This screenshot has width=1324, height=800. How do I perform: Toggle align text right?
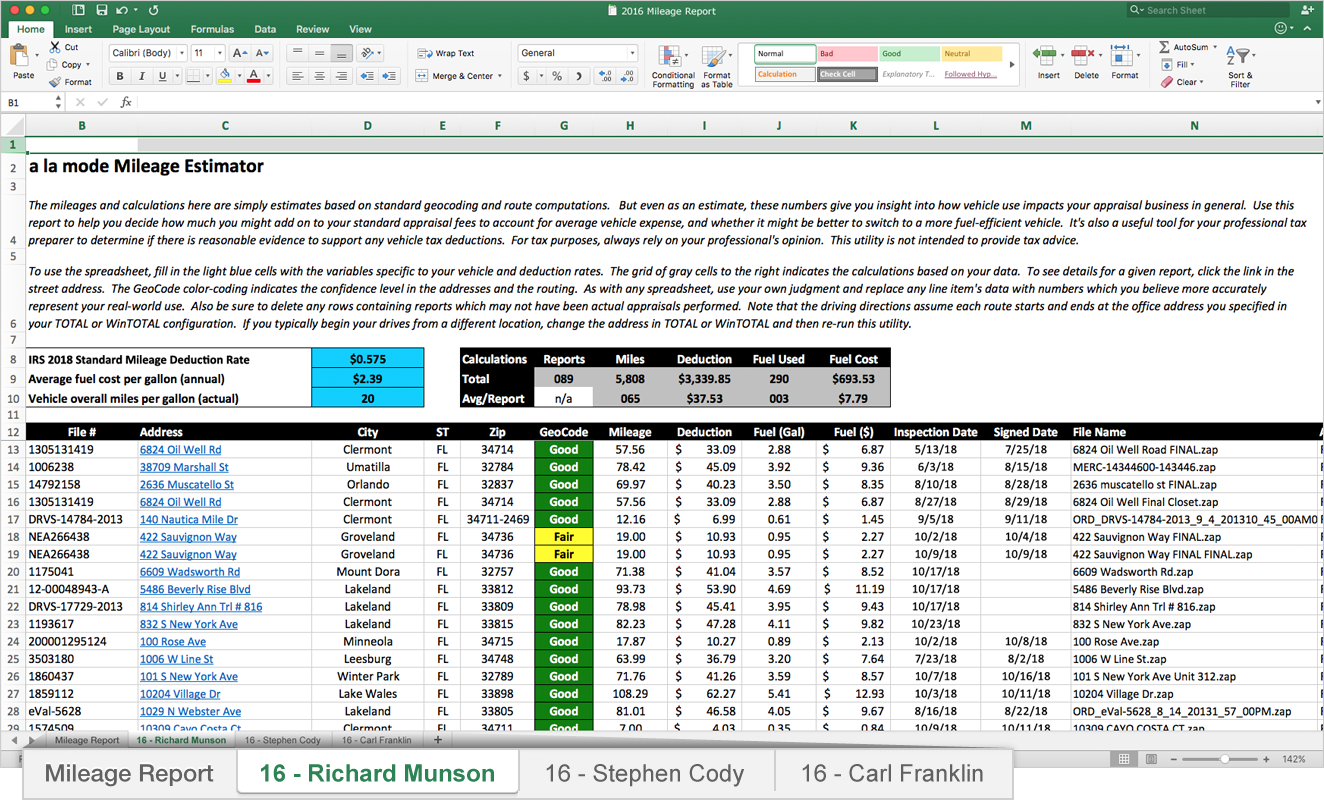341,76
